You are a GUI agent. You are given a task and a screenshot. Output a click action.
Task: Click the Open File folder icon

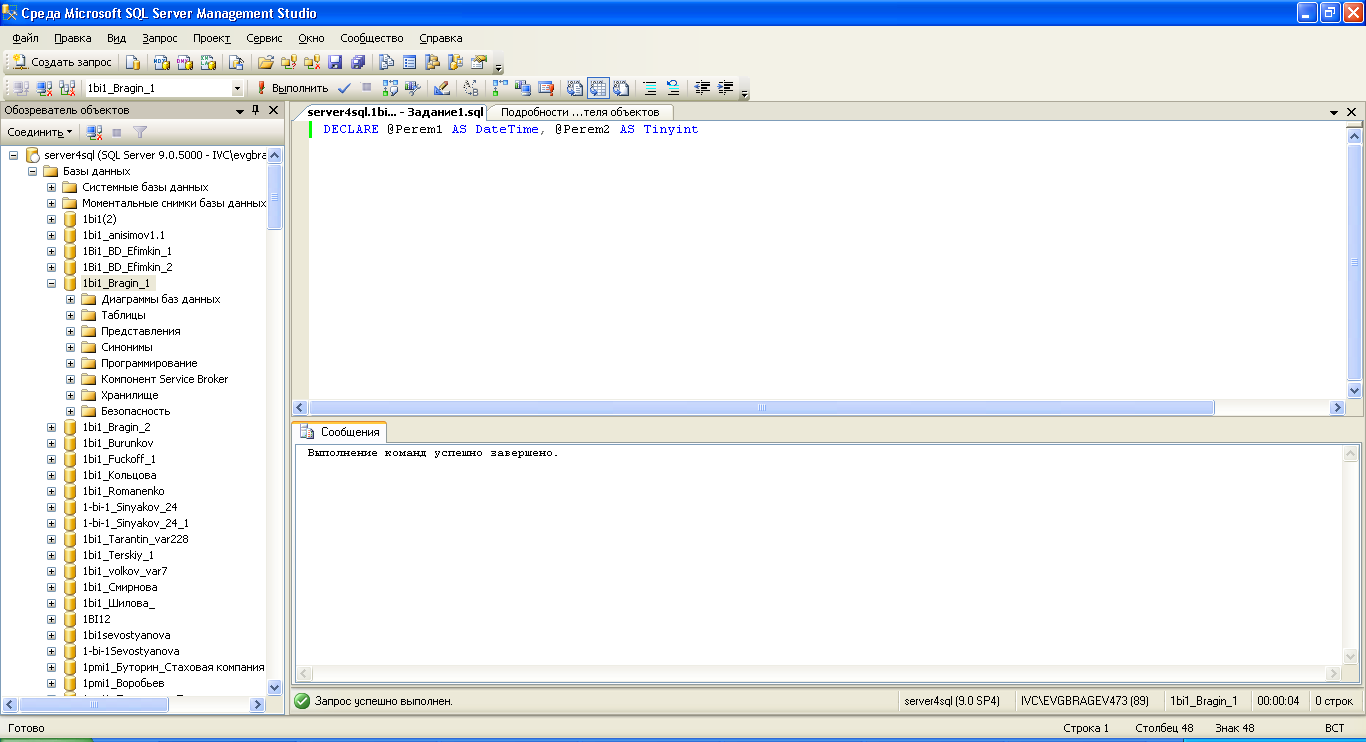click(x=266, y=62)
